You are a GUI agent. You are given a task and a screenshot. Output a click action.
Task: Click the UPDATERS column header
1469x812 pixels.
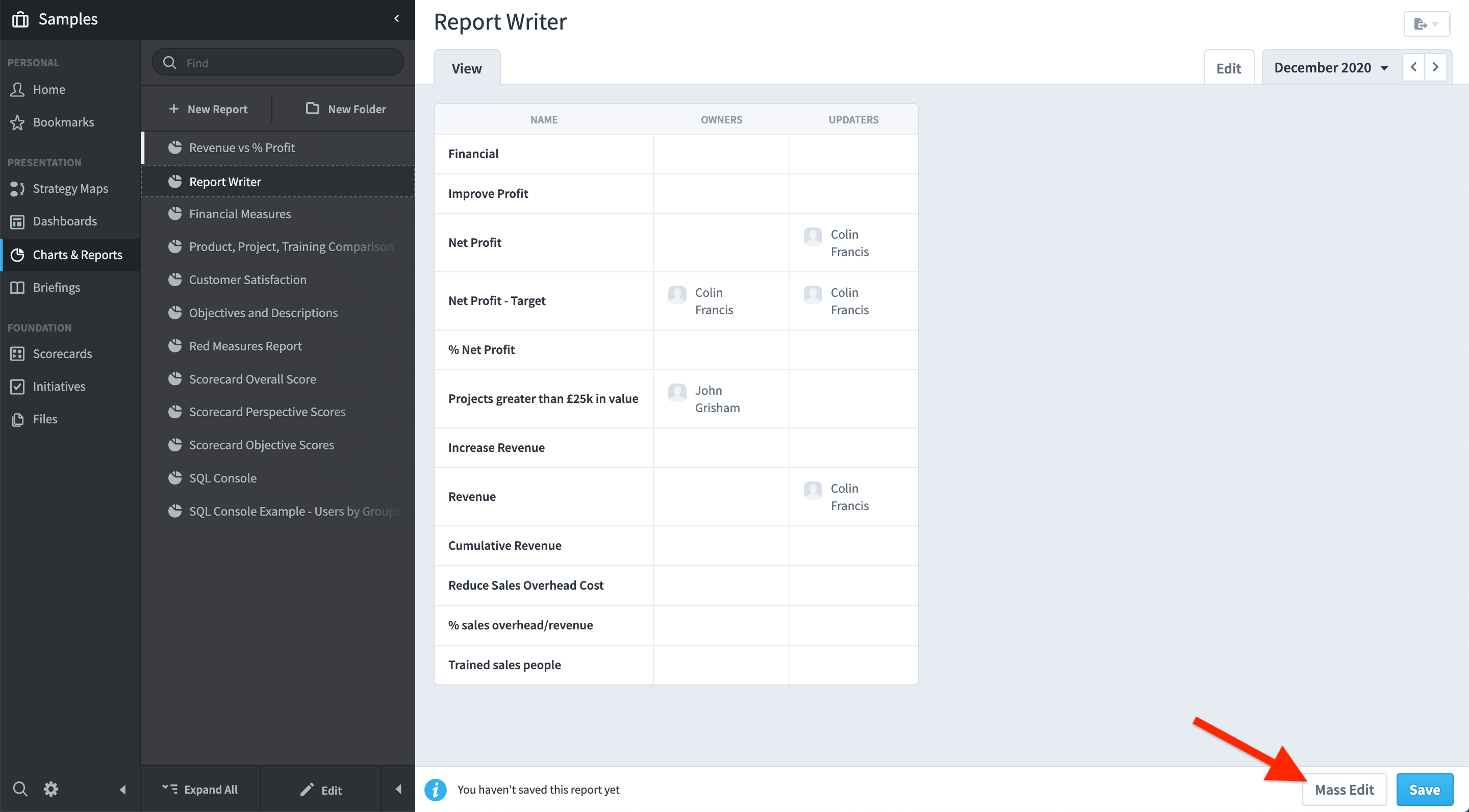[853, 120]
